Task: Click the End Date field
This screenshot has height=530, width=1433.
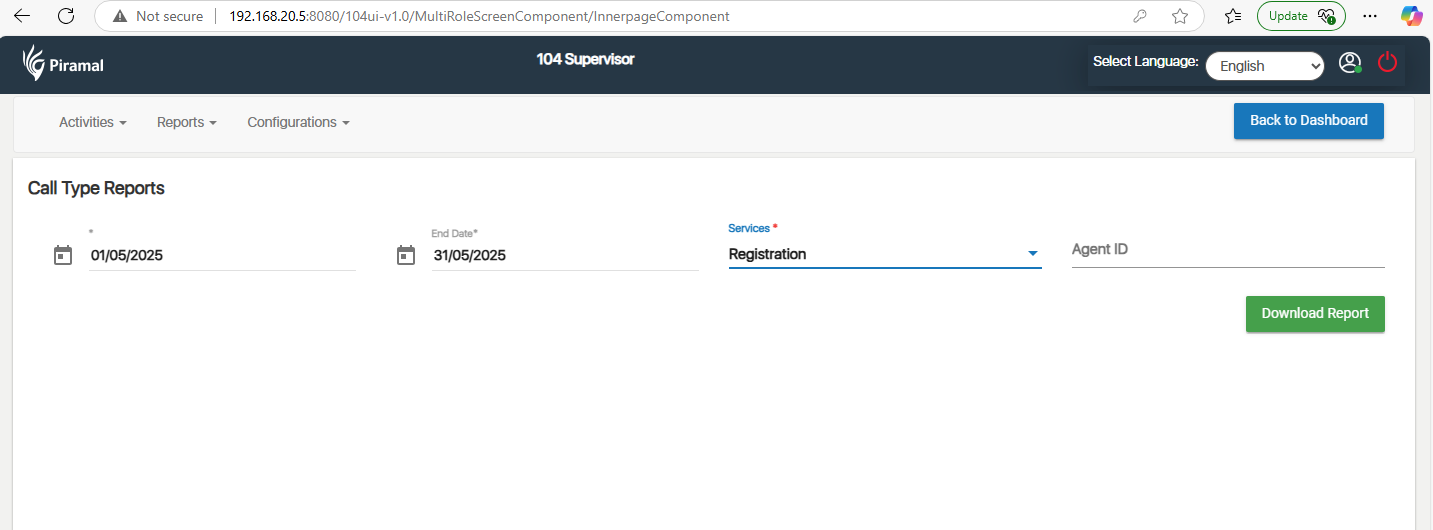Action: pos(564,255)
